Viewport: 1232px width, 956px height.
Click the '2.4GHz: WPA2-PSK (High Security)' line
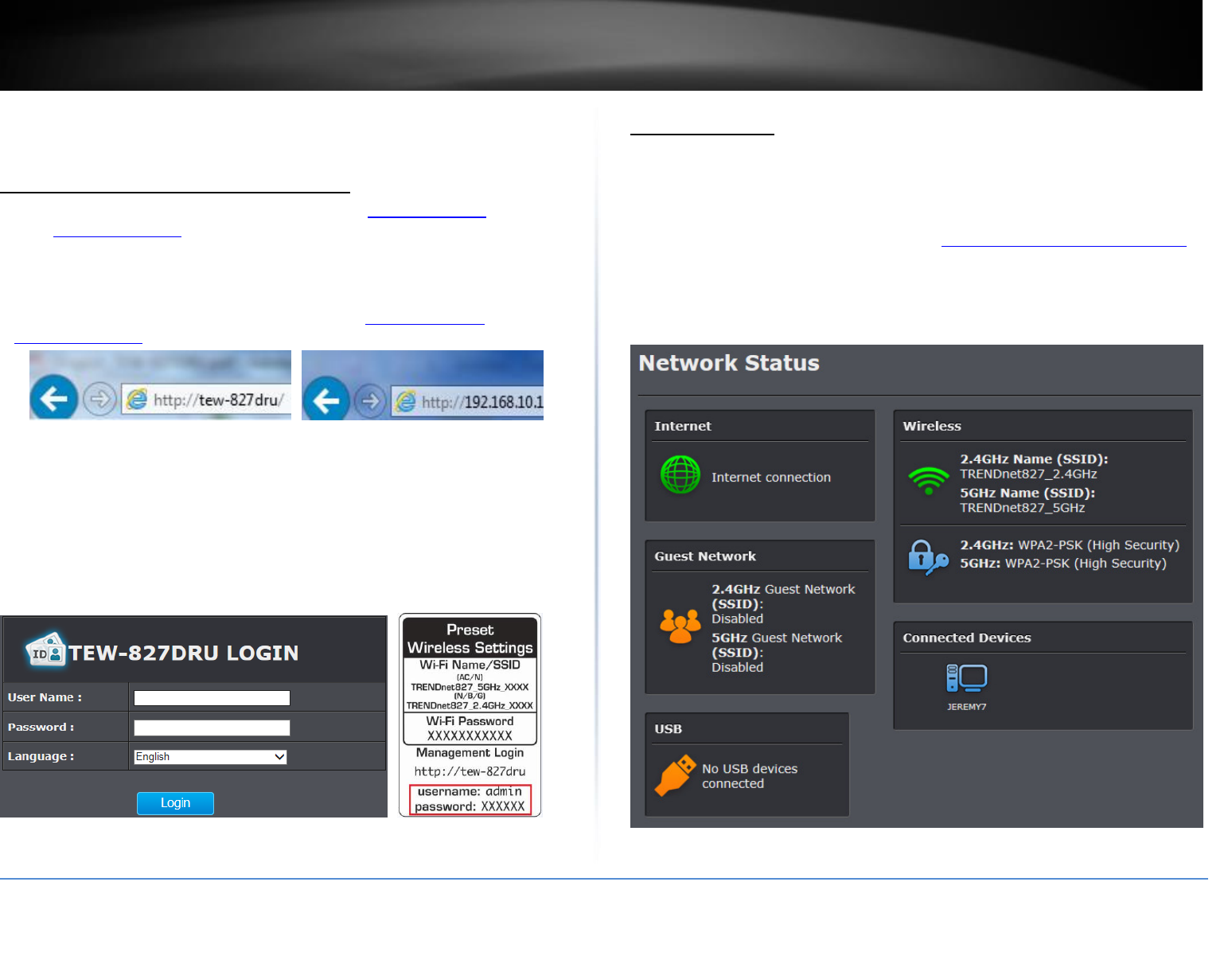pos(1070,545)
